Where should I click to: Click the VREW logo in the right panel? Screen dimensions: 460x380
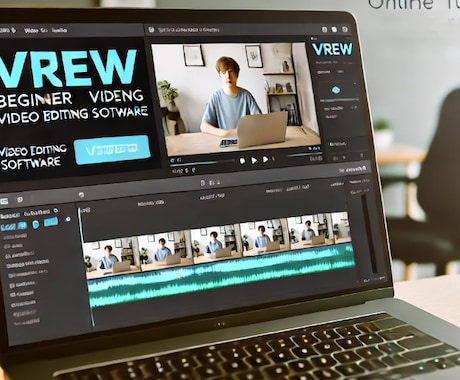point(332,49)
